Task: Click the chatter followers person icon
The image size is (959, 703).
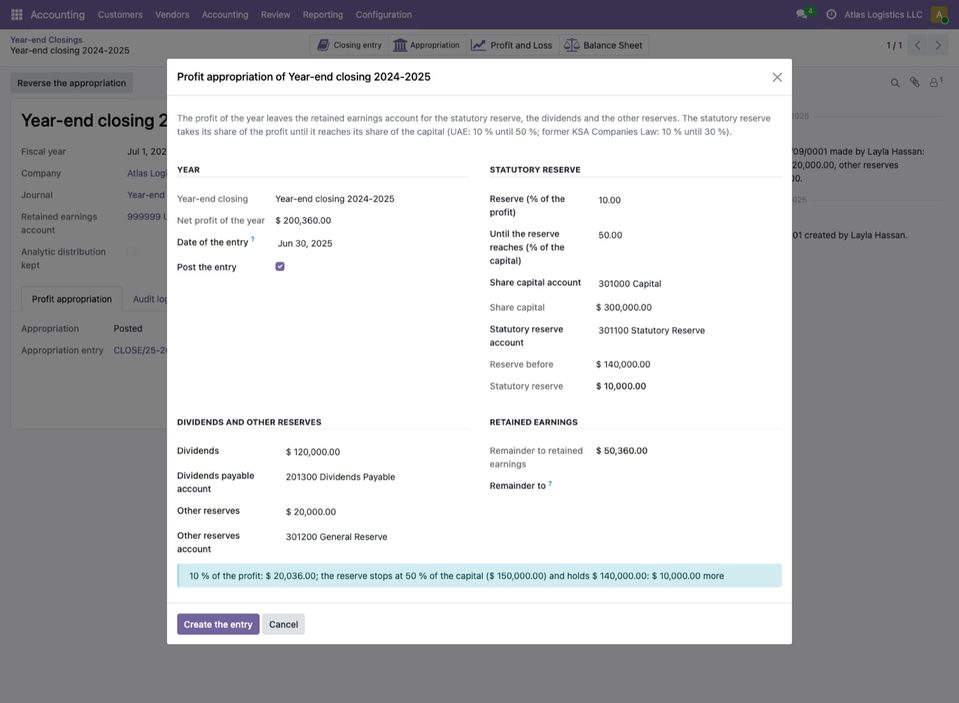Action: pos(935,82)
